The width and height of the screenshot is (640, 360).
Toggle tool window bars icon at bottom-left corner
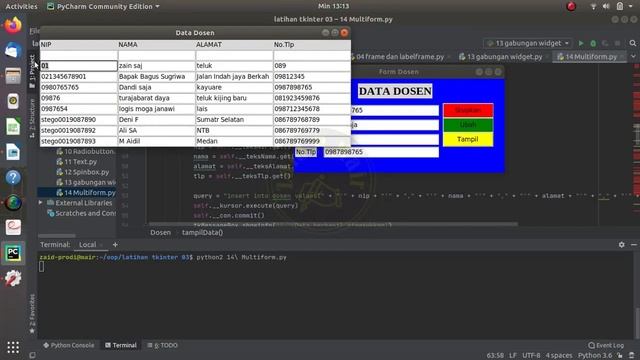(x=32, y=356)
